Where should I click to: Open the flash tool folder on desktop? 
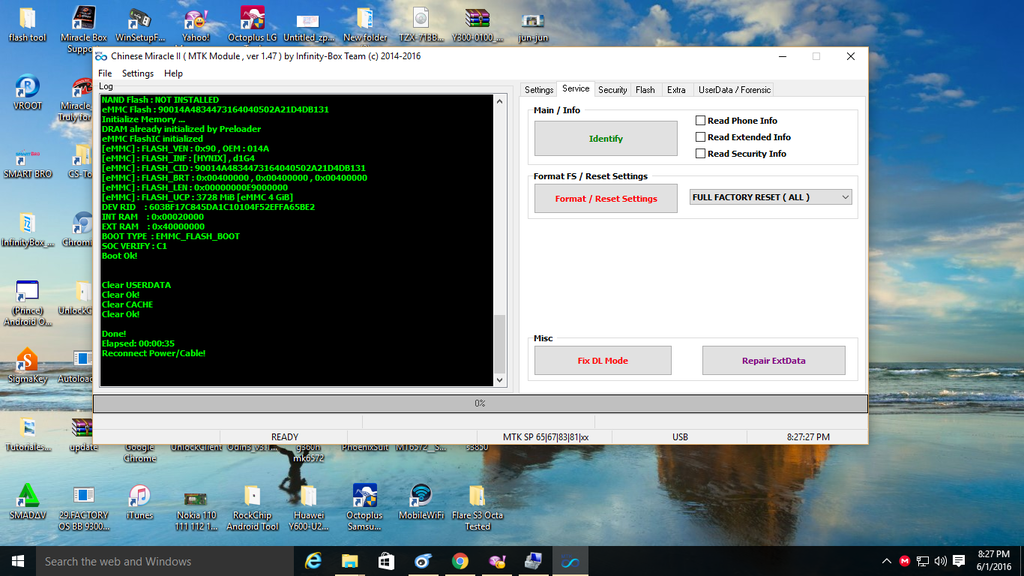click(x=27, y=19)
